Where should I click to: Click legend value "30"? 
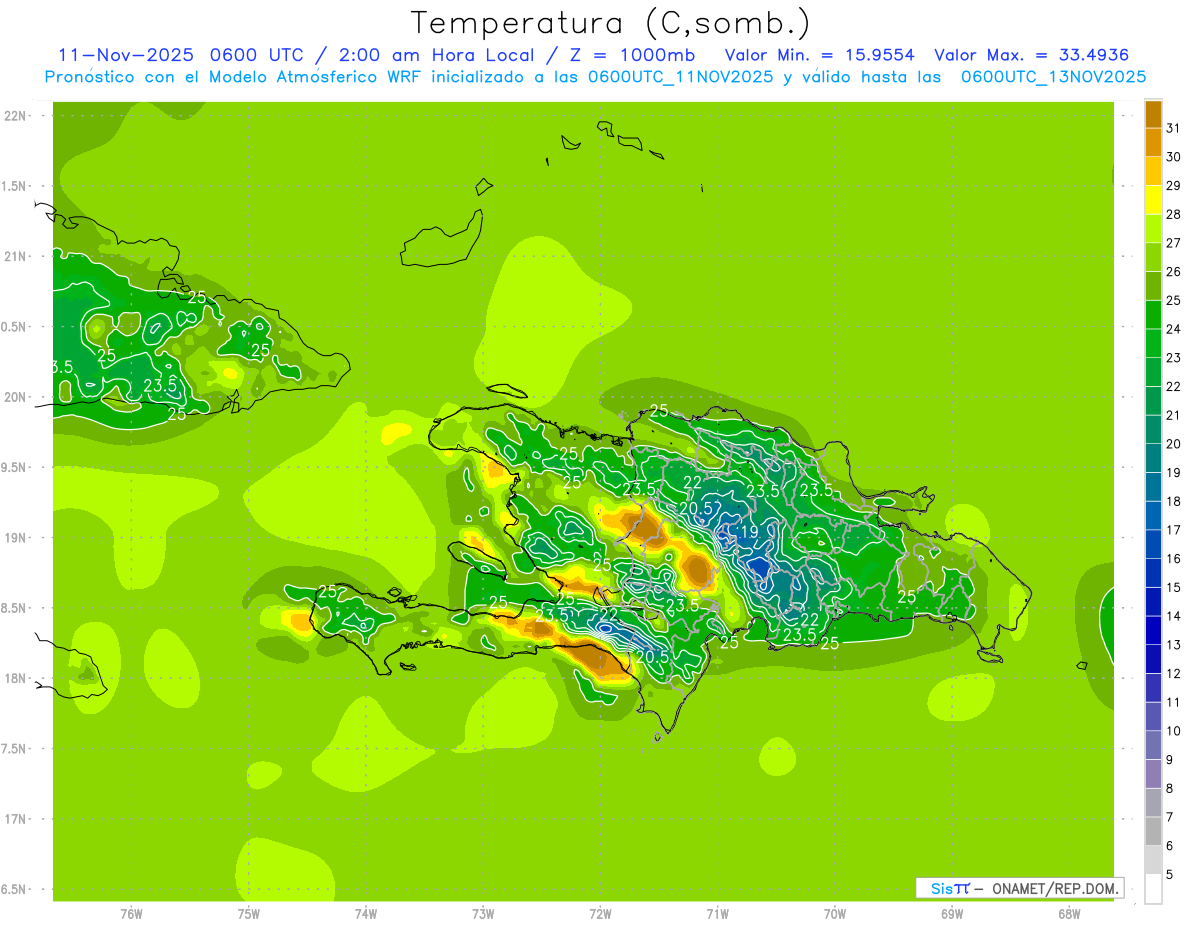(x=1174, y=157)
